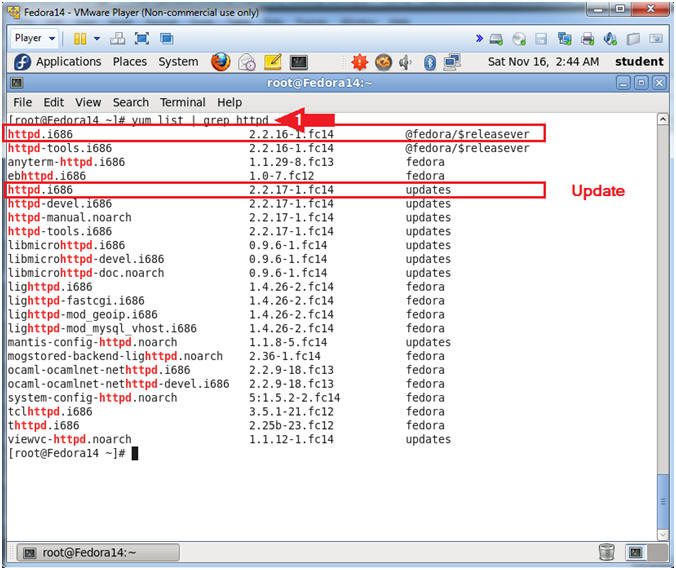Click the anyterm-httpd.i686 entry
This screenshot has height=570, width=676.
coord(66,162)
